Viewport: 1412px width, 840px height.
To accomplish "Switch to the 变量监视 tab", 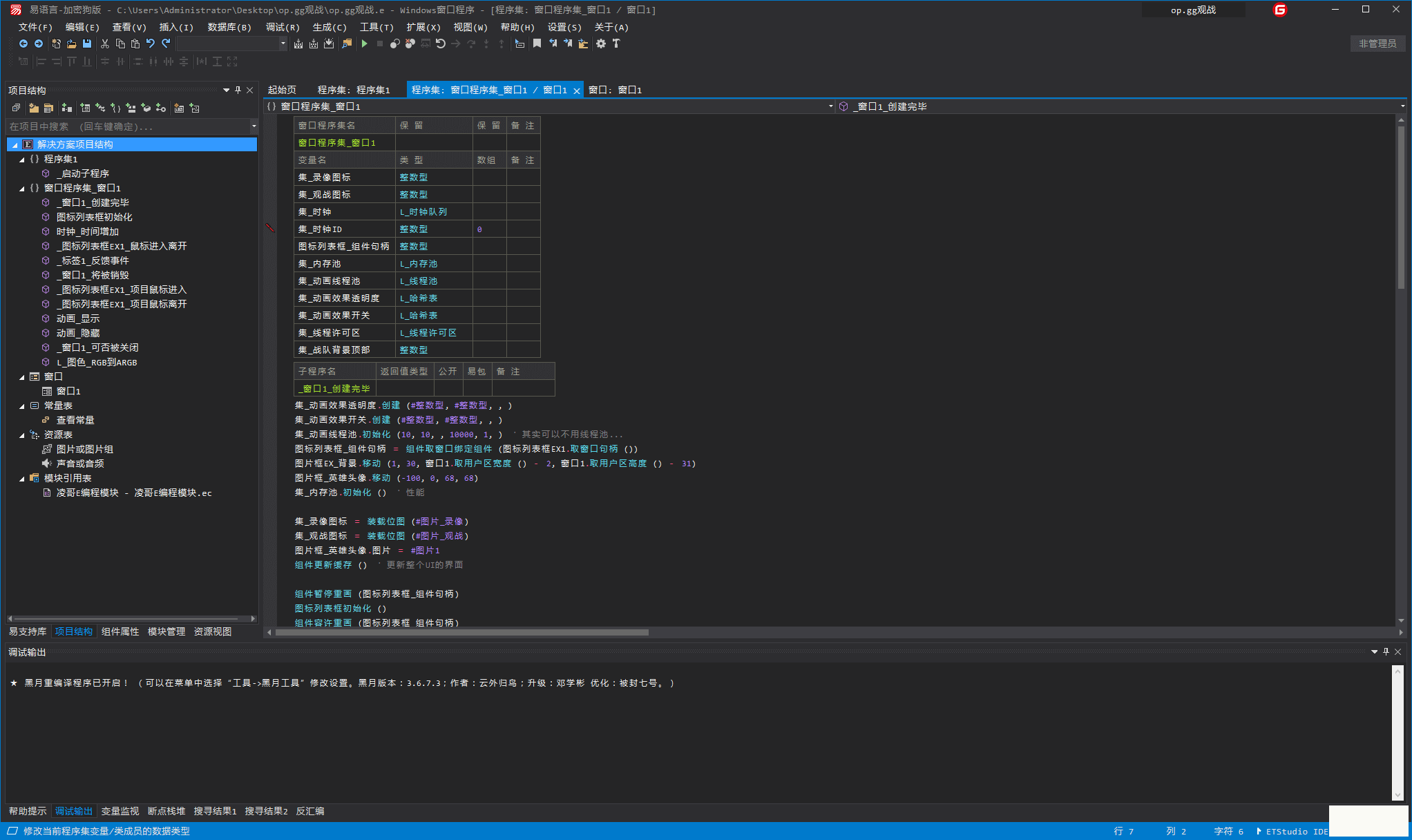I will pos(120,811).
